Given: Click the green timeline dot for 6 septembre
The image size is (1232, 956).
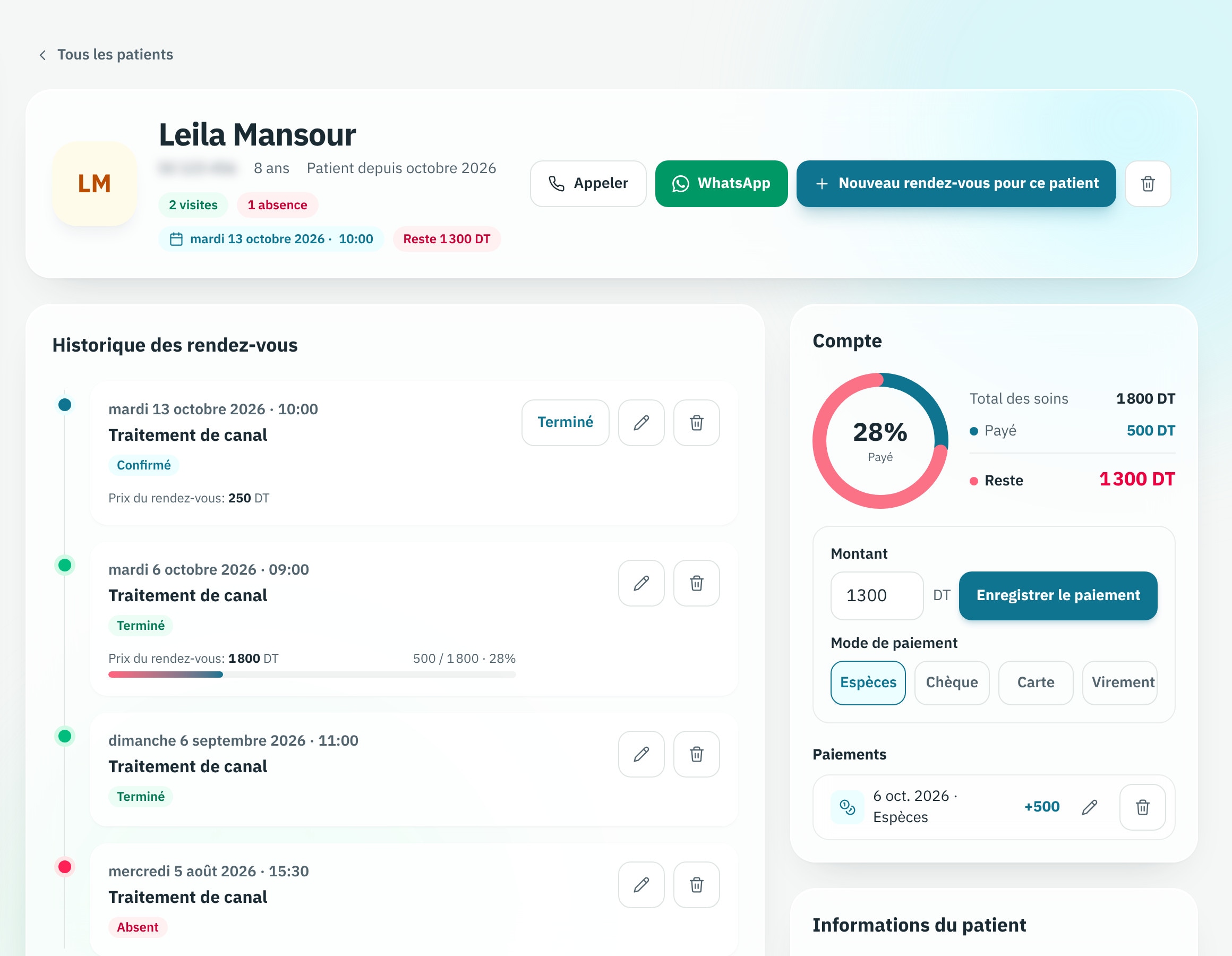Looking at the screenshot, I should [64, 736].
